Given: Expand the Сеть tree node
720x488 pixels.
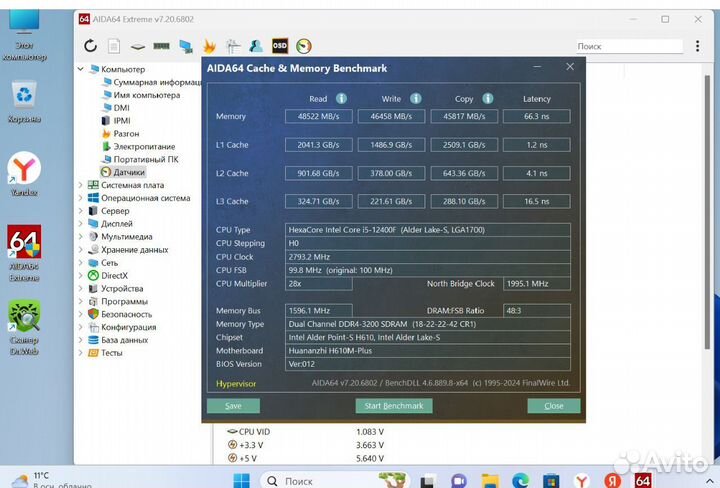Looking at the screenshot, I should [81, 263].
